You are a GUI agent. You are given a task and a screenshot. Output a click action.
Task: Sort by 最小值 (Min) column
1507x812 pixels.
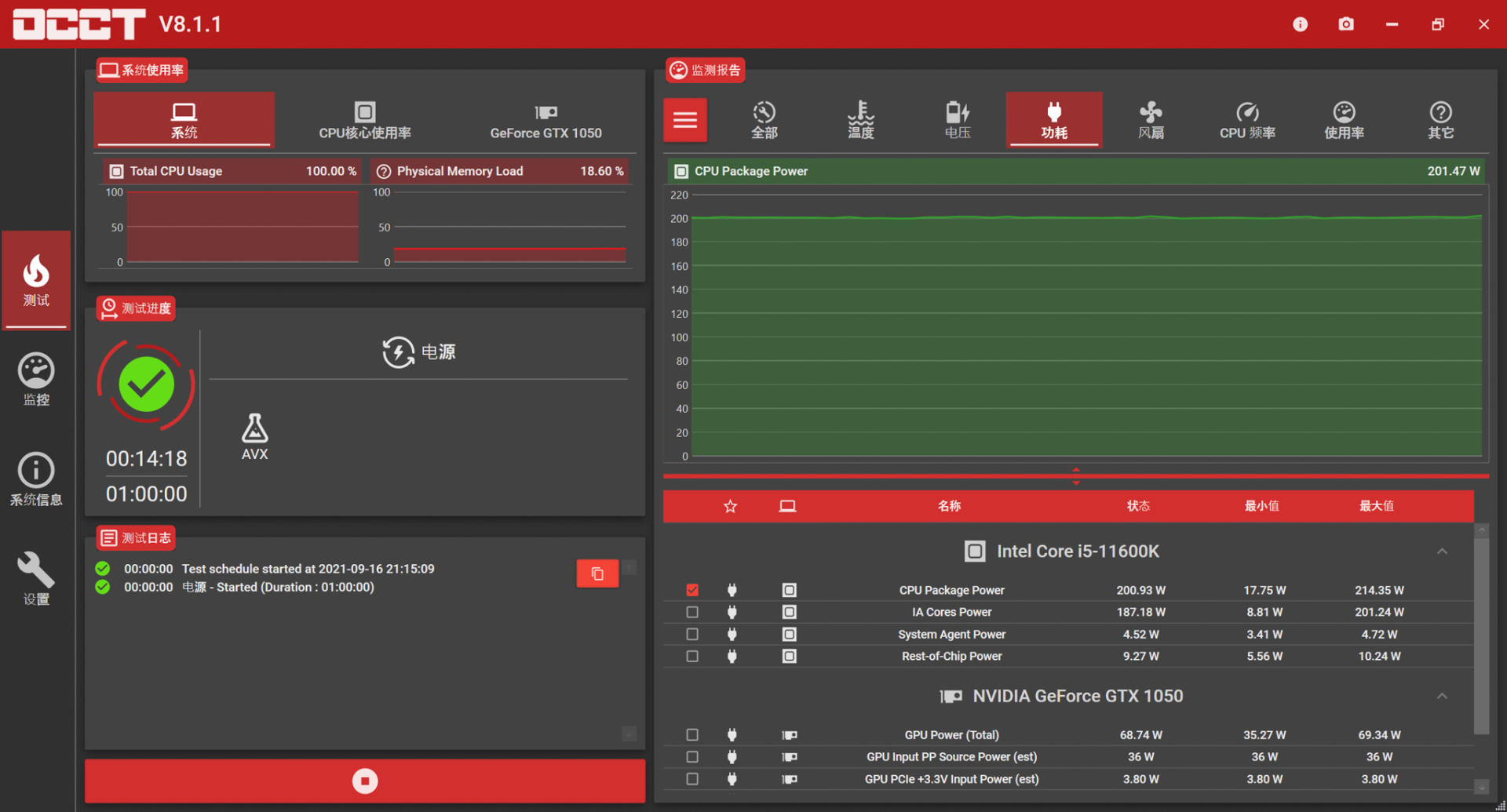pyautogui.click(x=1261, y=506)
